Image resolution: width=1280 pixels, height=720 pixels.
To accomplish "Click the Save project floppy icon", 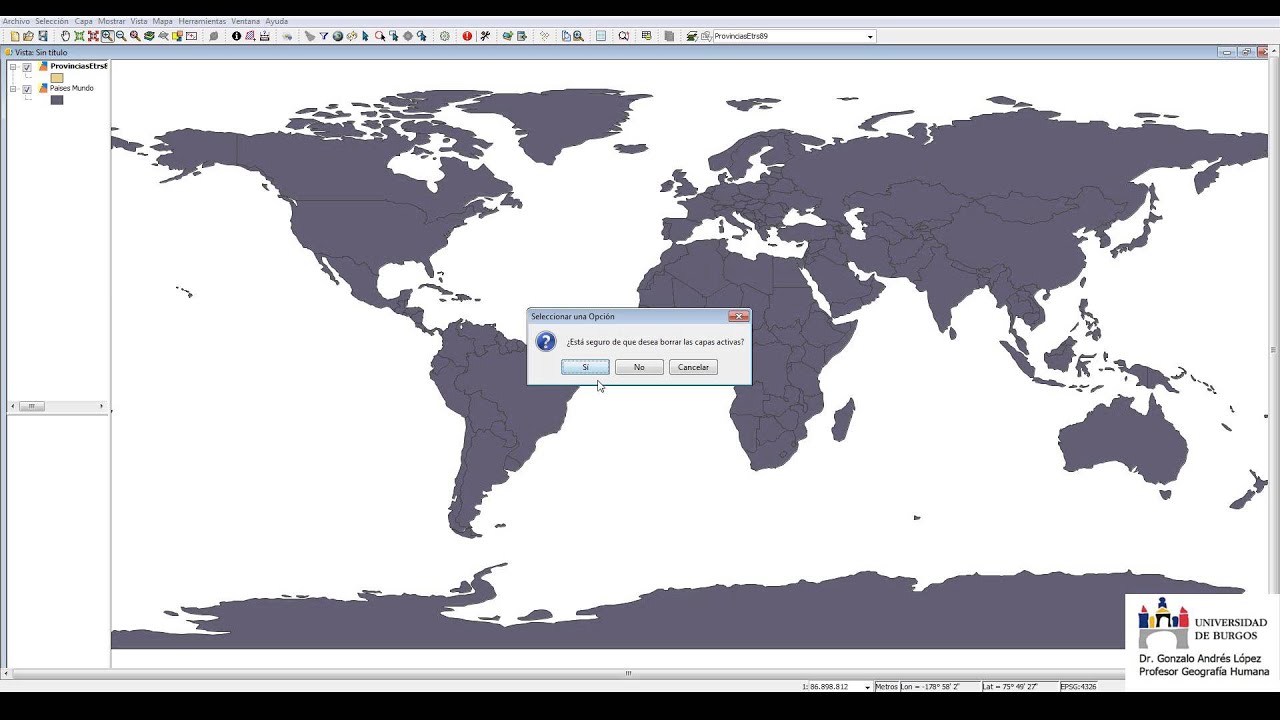I will (43, 36).
